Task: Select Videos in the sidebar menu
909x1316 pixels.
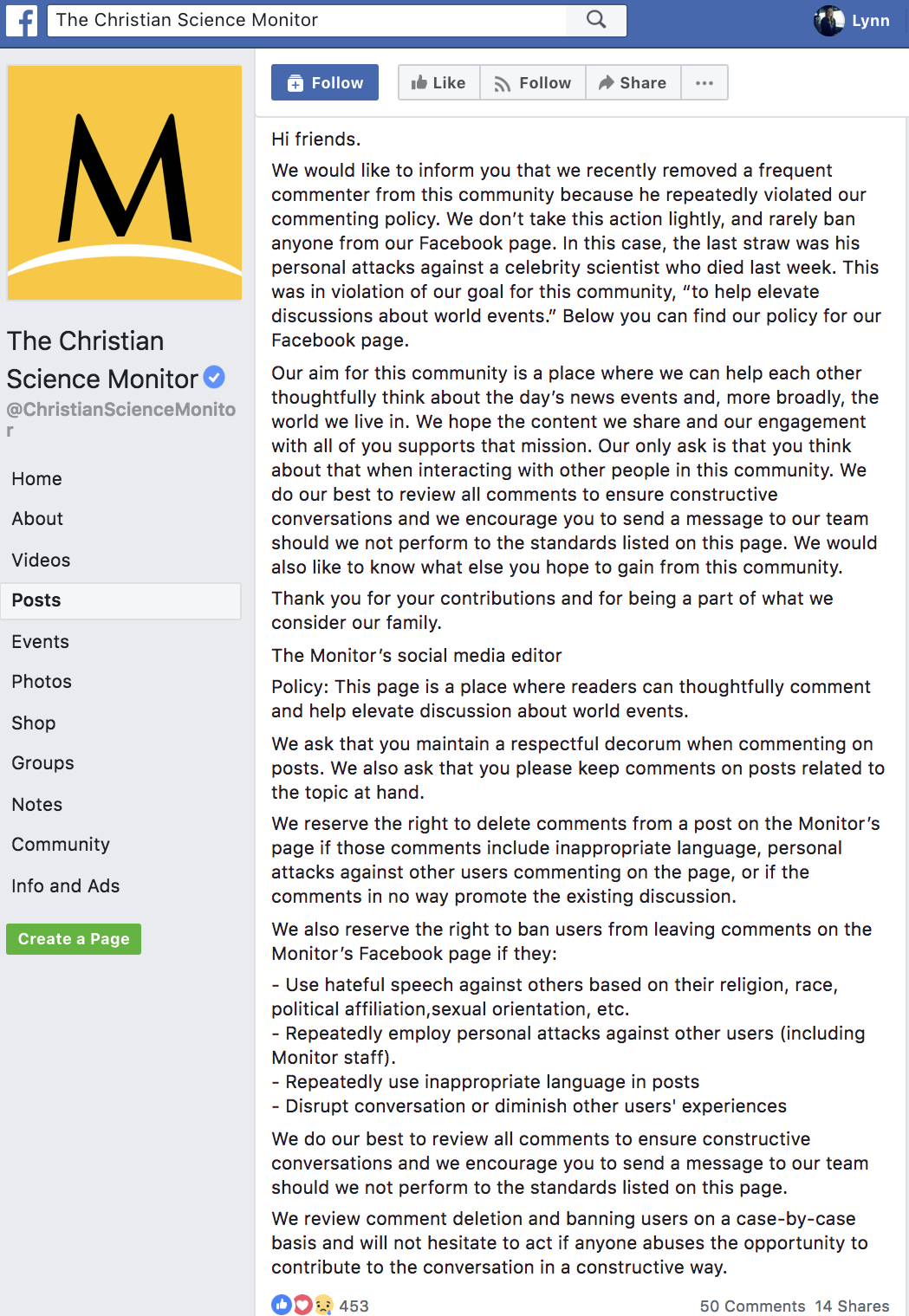Action: 41,561
